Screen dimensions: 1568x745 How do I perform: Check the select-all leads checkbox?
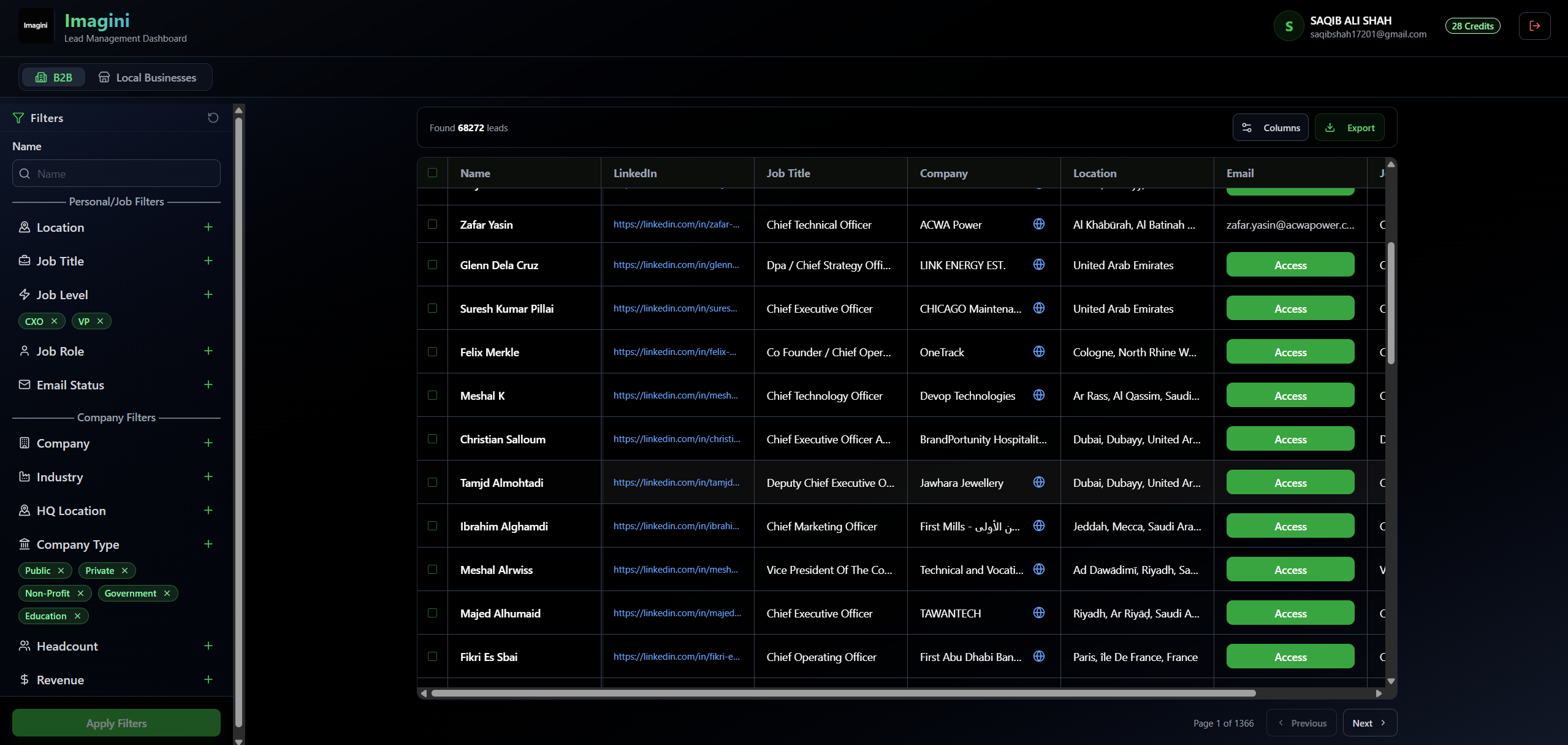tap(433, 173)
